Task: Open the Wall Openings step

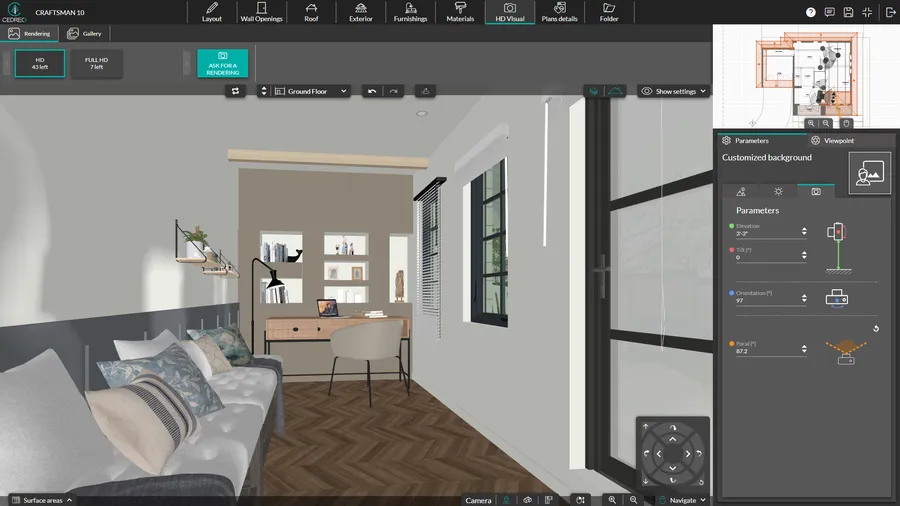Action: 262,12
